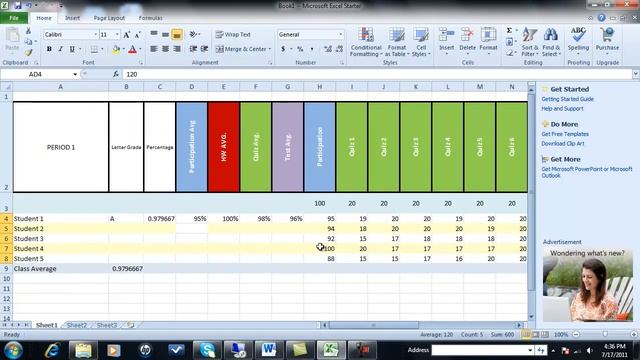This screenshot has height=360, width=640.
Task: Click the Delete cells button
Action: [x=467, y=42]
